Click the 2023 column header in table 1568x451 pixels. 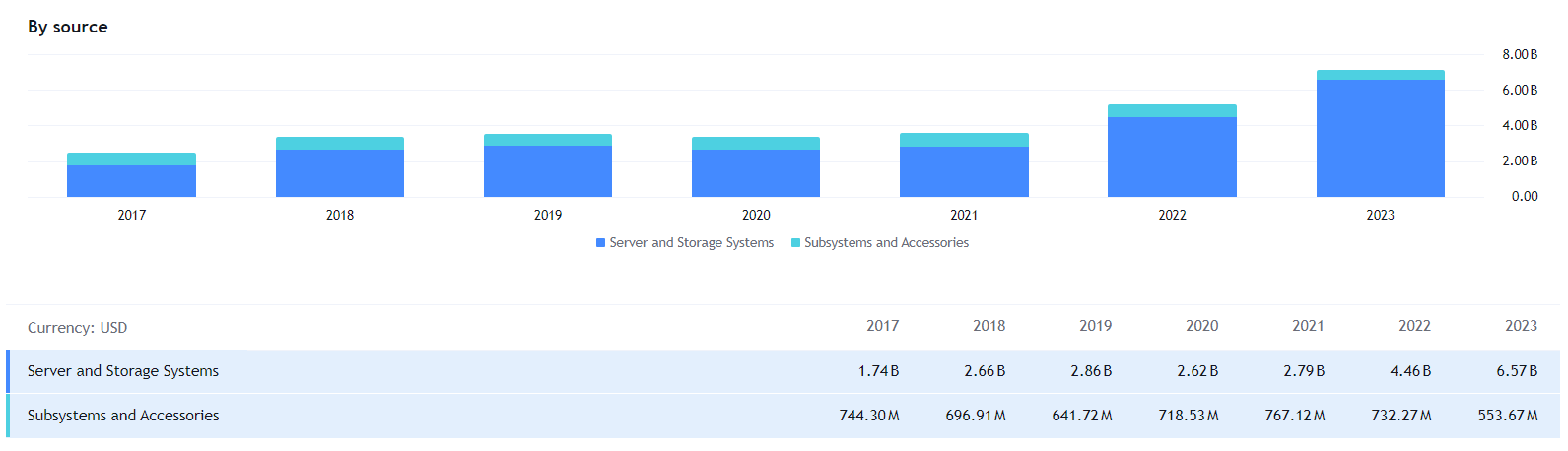click(1521, 326)
